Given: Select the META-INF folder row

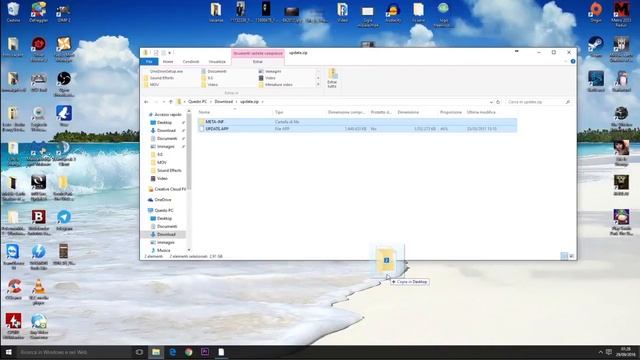Looking at the screenshot, I should click(357, 122).
